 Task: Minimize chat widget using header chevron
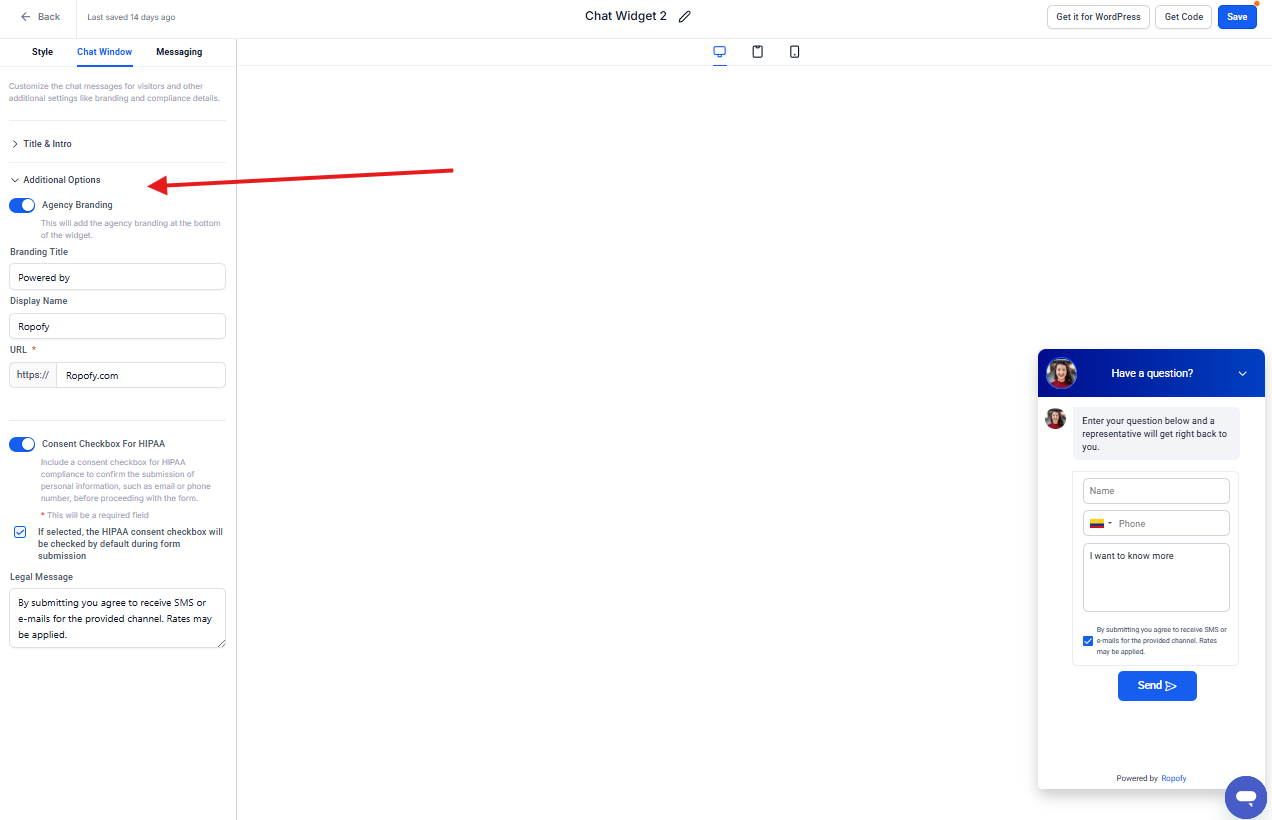click(1242, 374)
